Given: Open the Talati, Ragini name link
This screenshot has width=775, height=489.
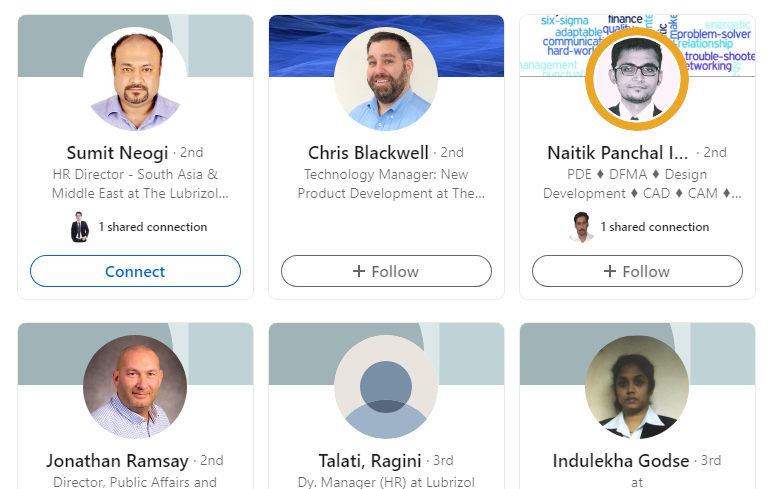Looking at the screenshot, I should tap(370, 461).
